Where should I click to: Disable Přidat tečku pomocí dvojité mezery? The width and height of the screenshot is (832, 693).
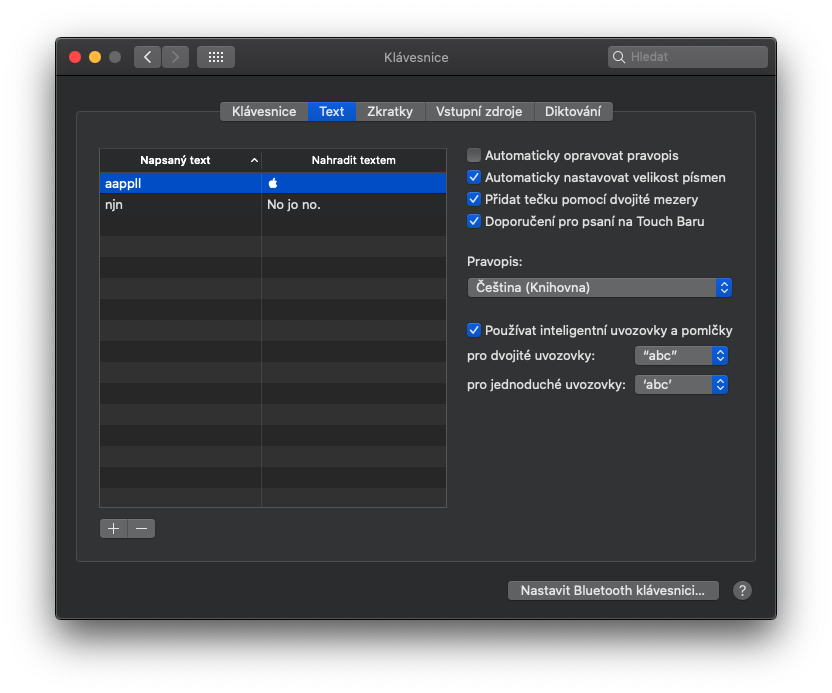474,199
